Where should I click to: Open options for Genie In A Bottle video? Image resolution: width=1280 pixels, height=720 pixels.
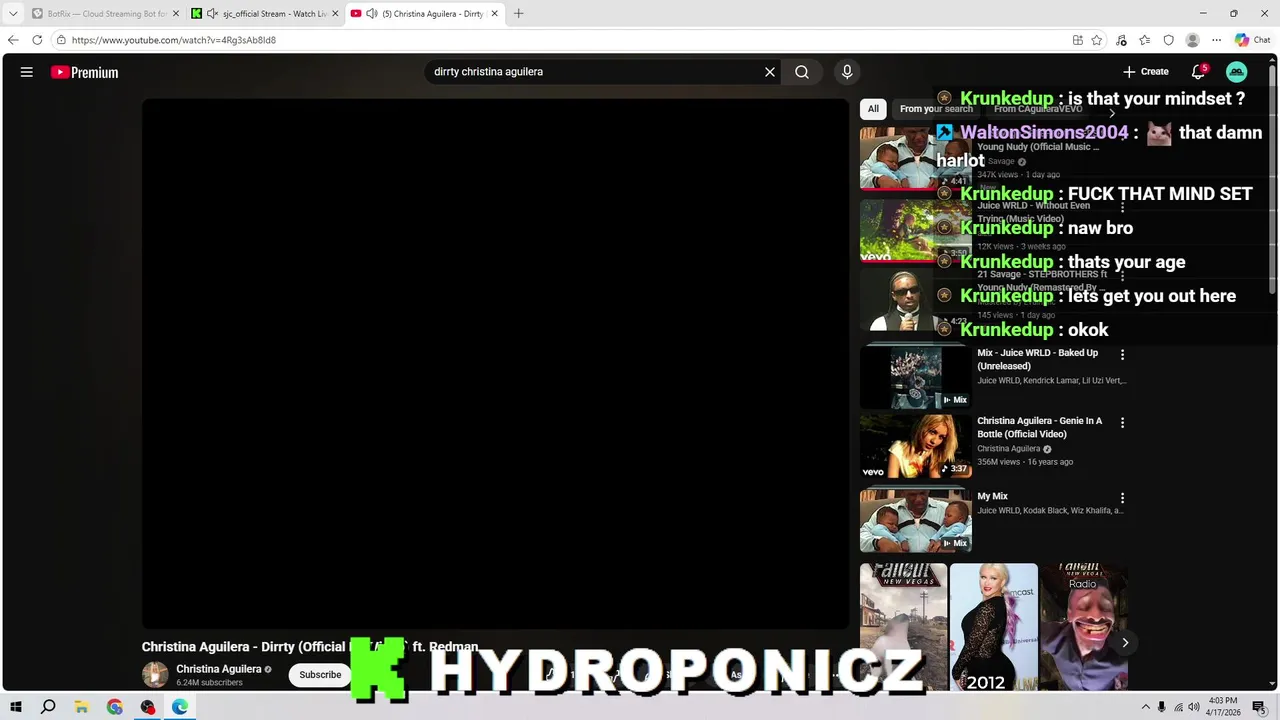point(1122,423)
